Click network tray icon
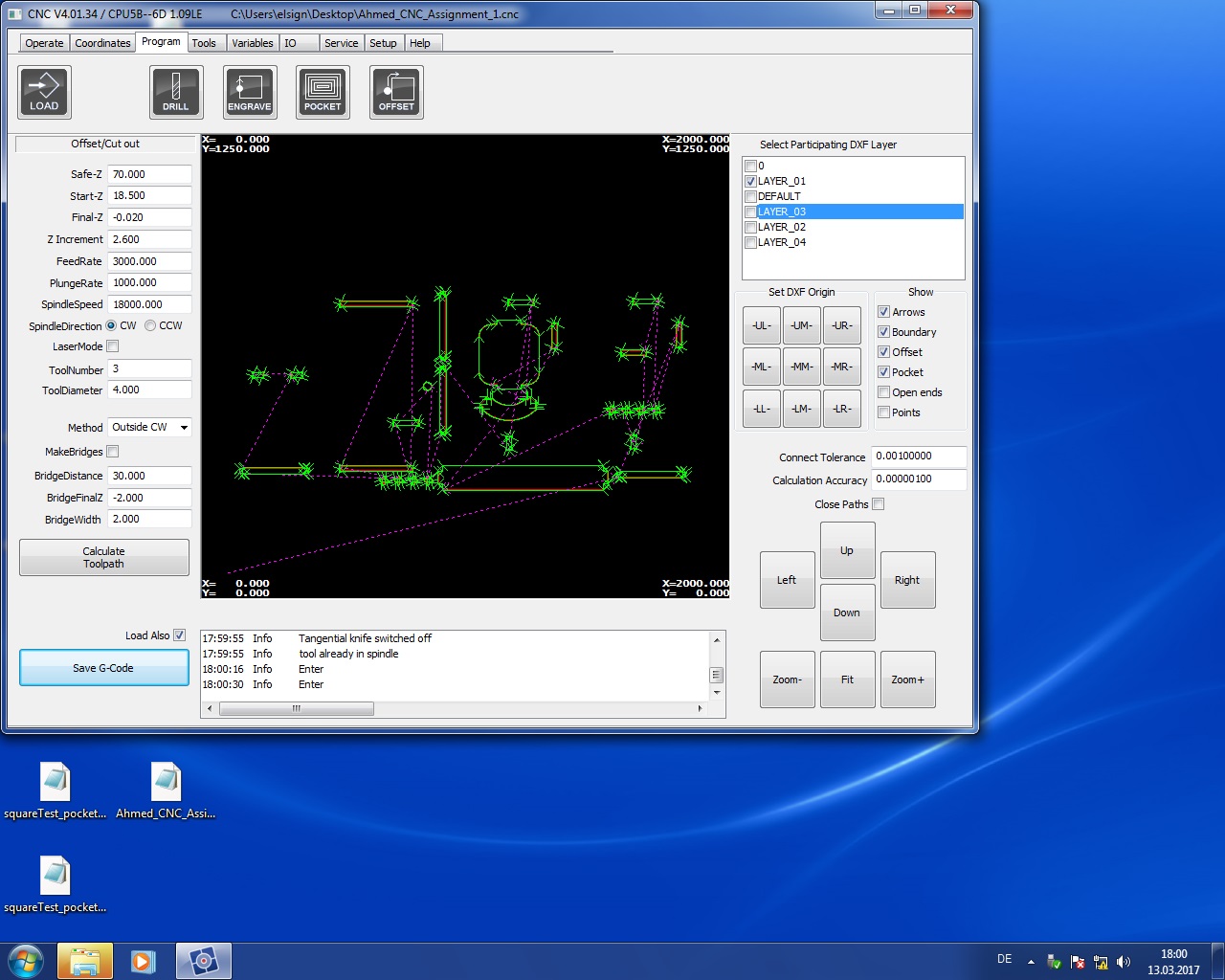This screenshot has width=1225, height=980. coord(1101,962)
